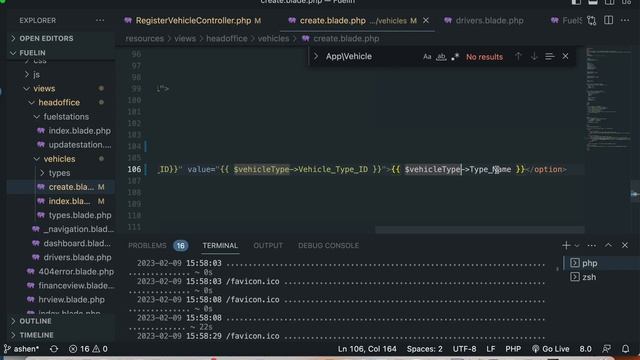
Task: Switch to RegisterVehicleController.php tab
Action: (x=193, y=20)
